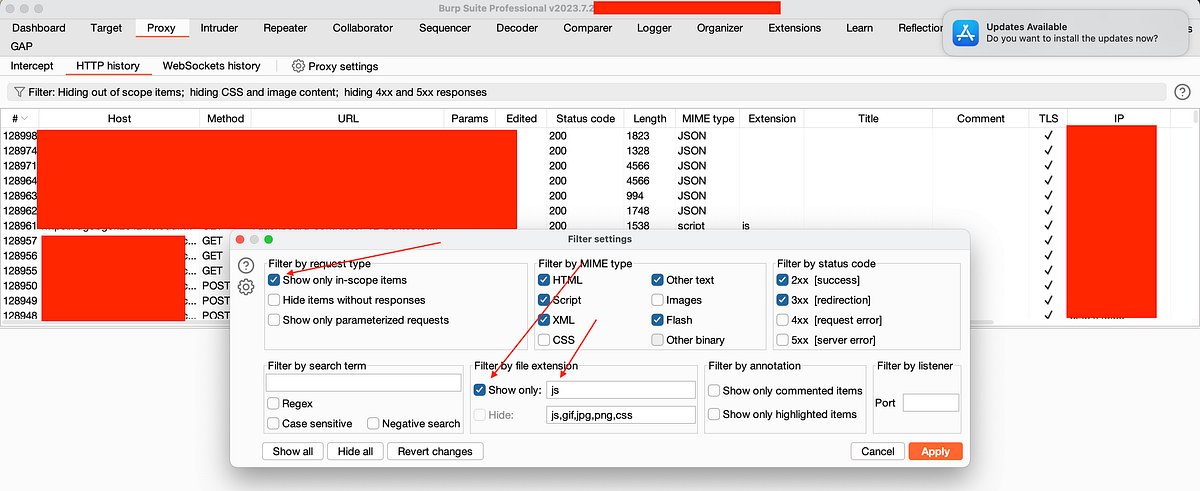1200x491 pixels.
Task: Uncheck the Script MIME type
Action: [x=543, y=300]
